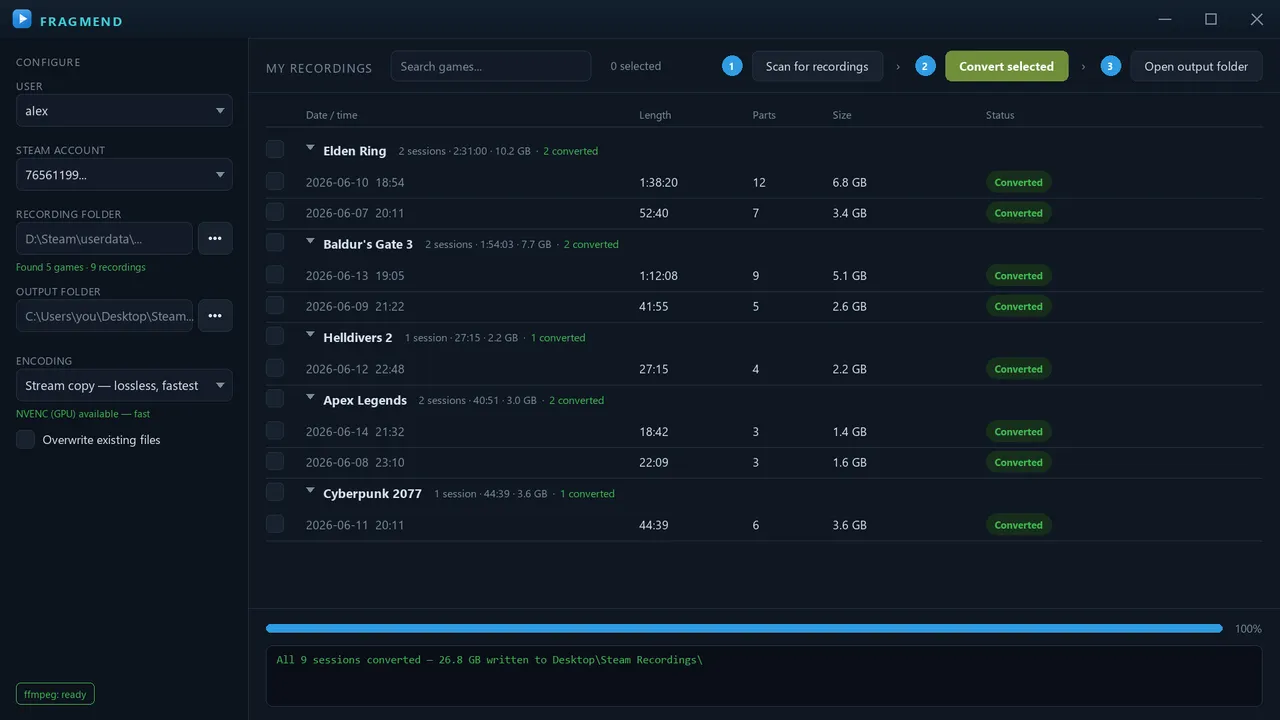Check the Helldivers 2 group checkbox
Image resolution: width=1280 pixels, height=720 pixels.
click(275, 335)
